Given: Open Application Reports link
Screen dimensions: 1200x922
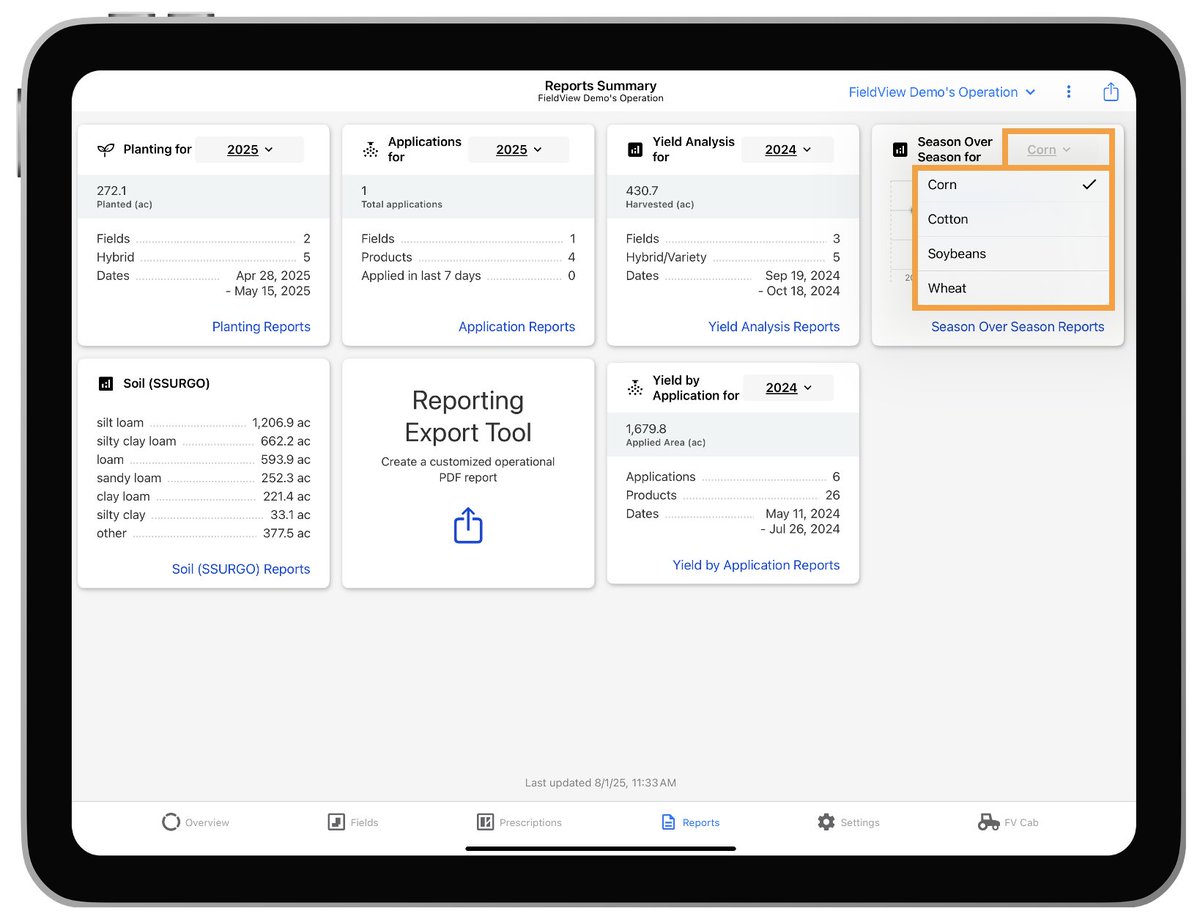Looking at the screenshot, I should pyautogui.click(x=517, y=327).
